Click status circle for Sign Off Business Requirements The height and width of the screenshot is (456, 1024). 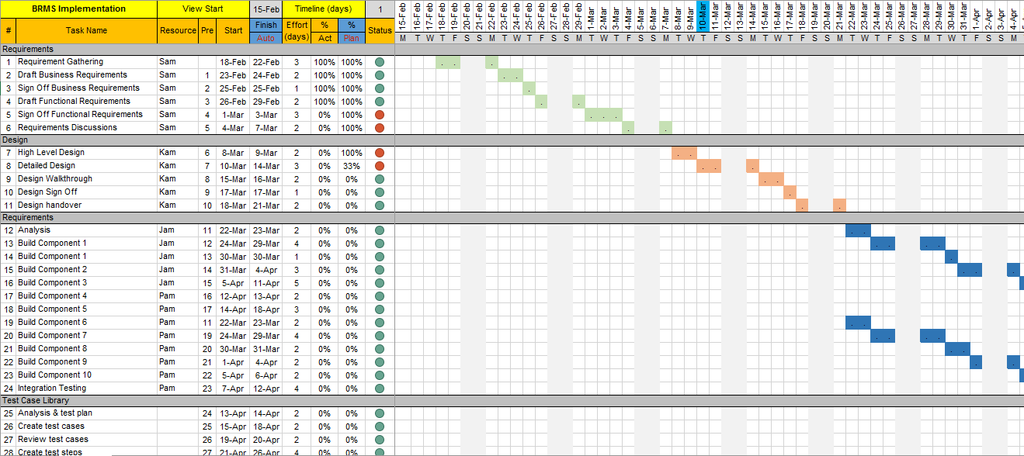pos(379,88)
